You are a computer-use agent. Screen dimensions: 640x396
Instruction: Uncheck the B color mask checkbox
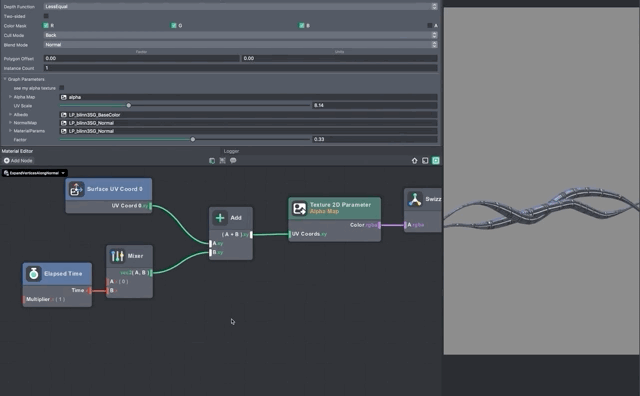[x=301, y=25]
